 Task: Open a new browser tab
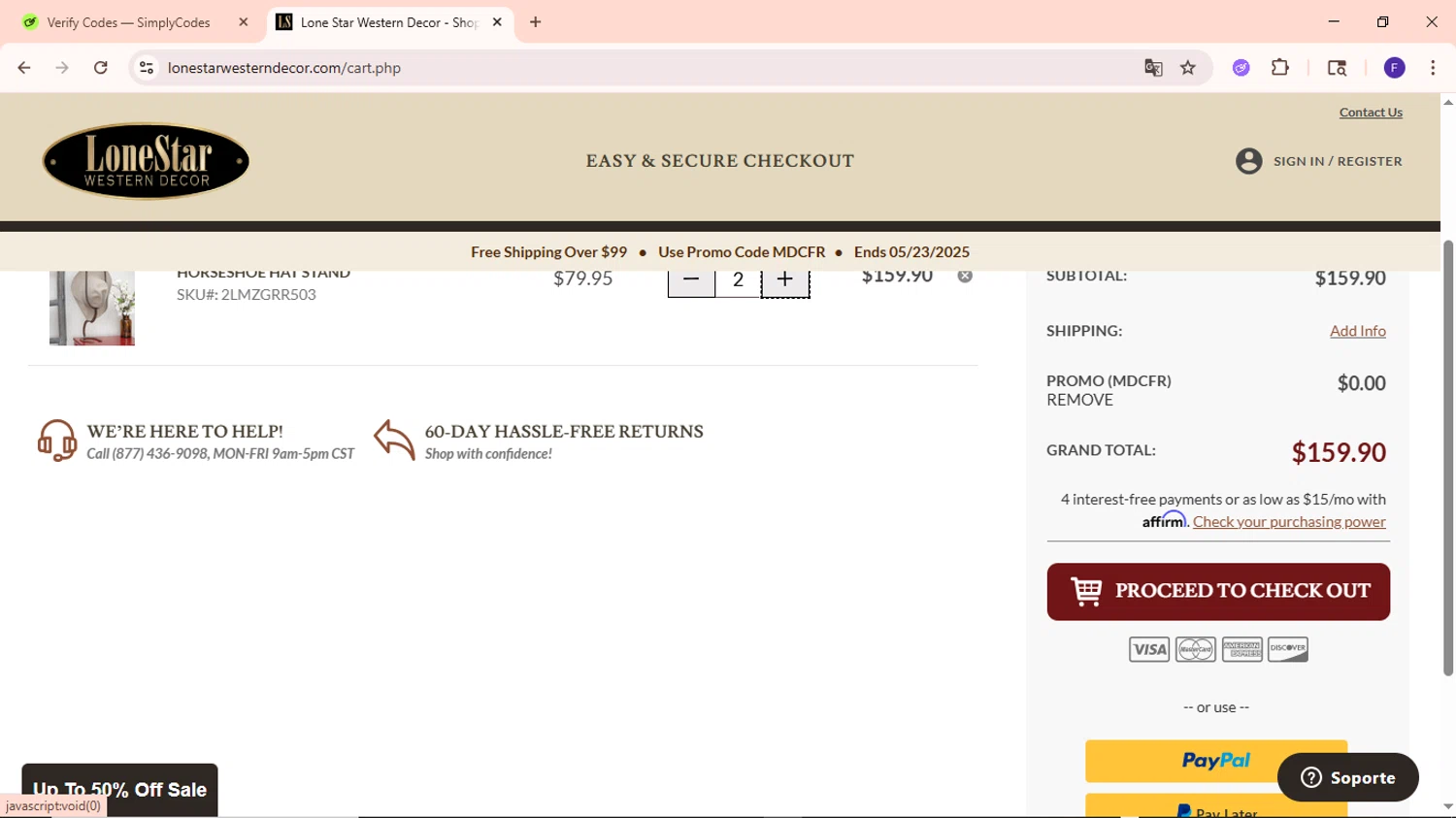536,22
